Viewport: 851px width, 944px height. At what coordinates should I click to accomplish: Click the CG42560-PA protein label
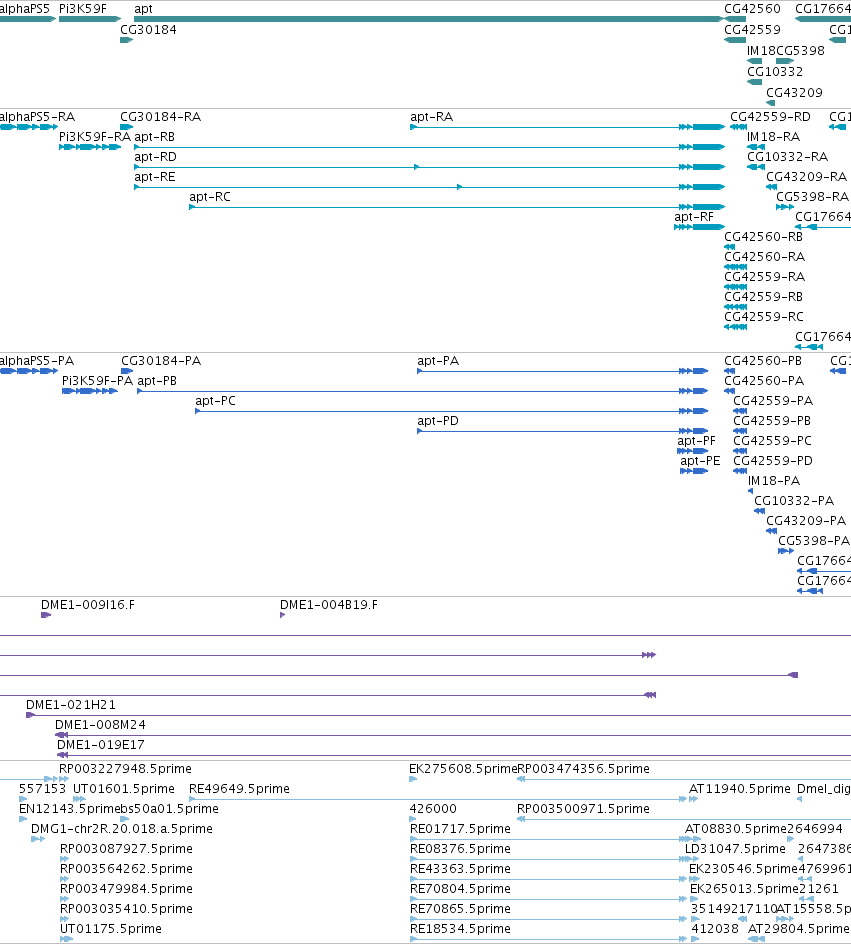pos(764,380)
